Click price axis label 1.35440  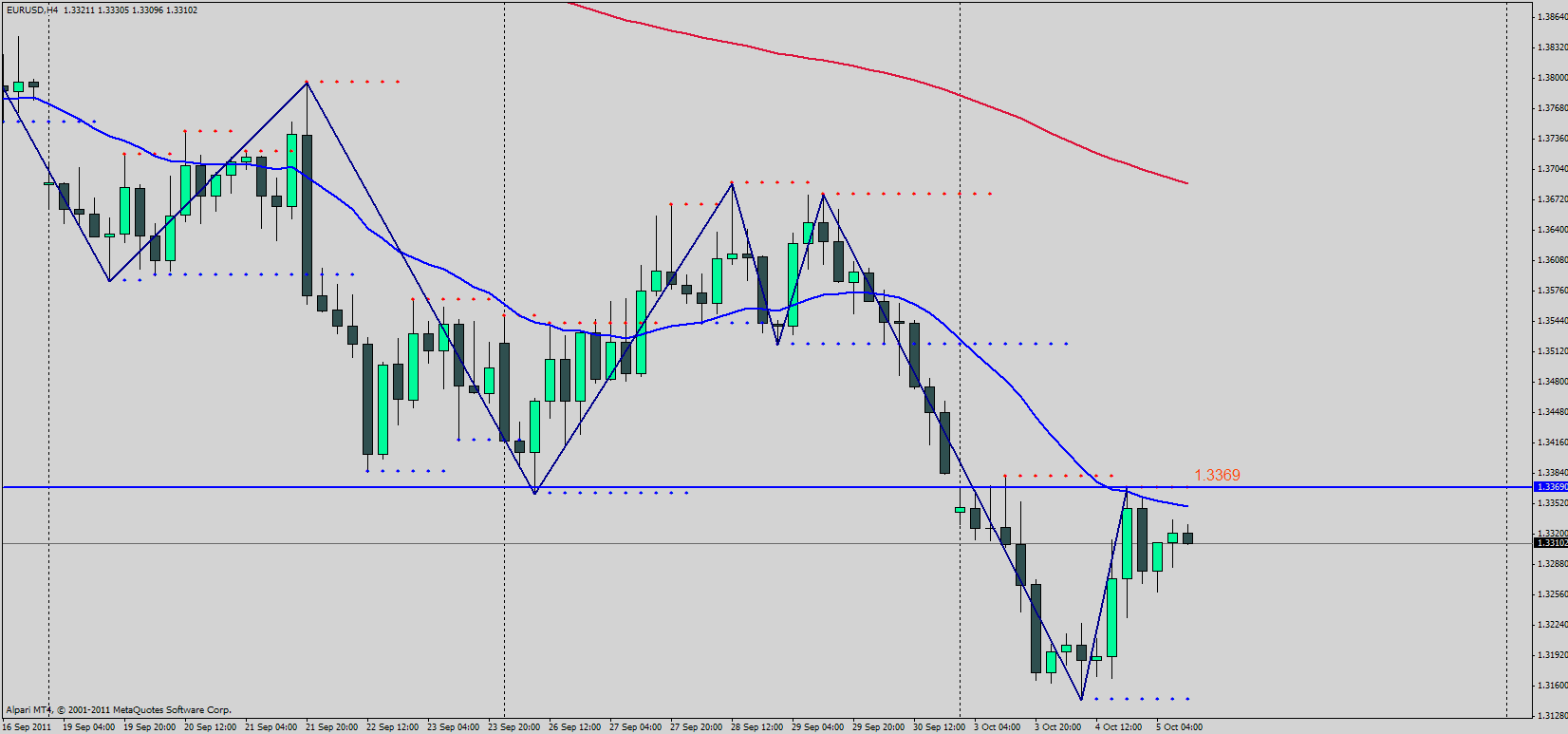[1552, 321]
